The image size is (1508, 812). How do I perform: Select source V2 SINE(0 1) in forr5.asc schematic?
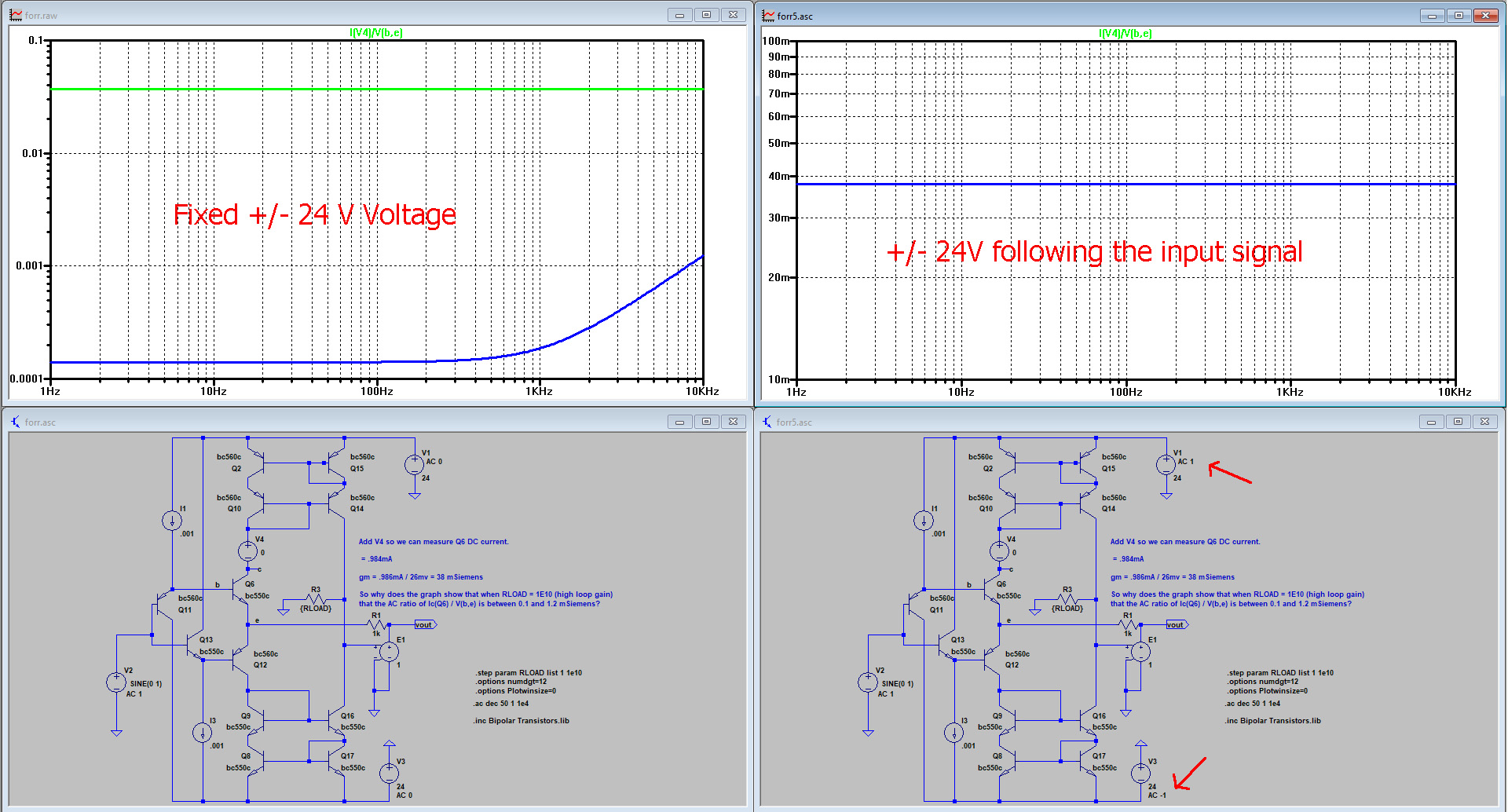coord(868,682)
